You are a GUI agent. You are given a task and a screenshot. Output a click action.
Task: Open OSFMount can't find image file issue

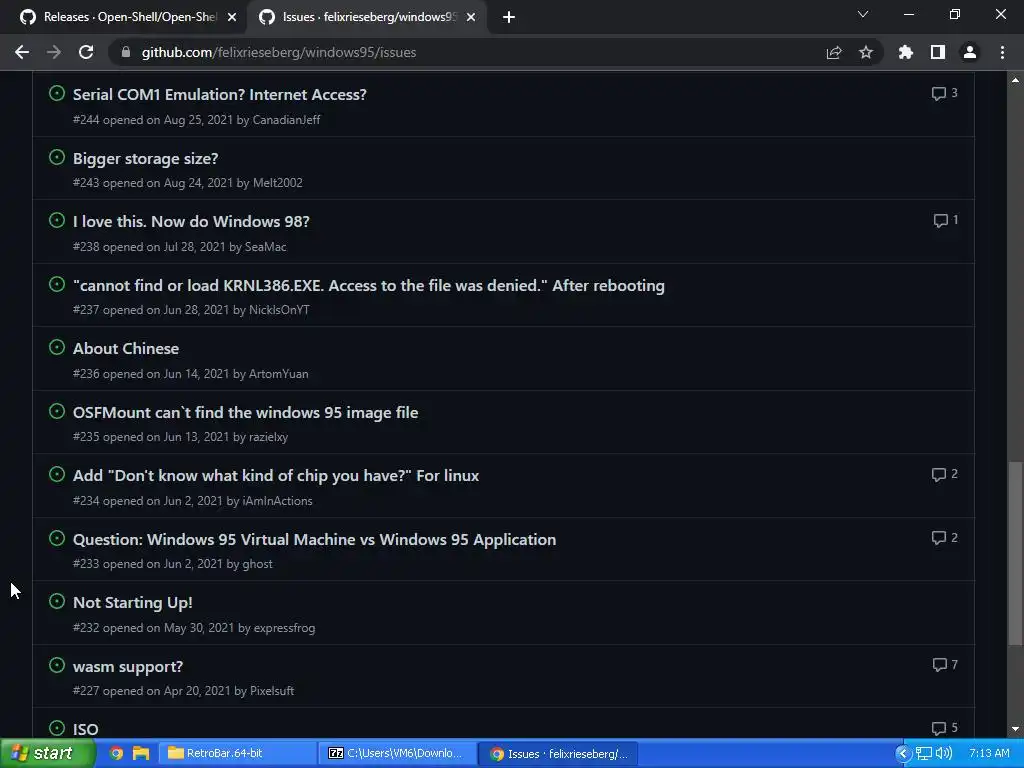(245, 413)
